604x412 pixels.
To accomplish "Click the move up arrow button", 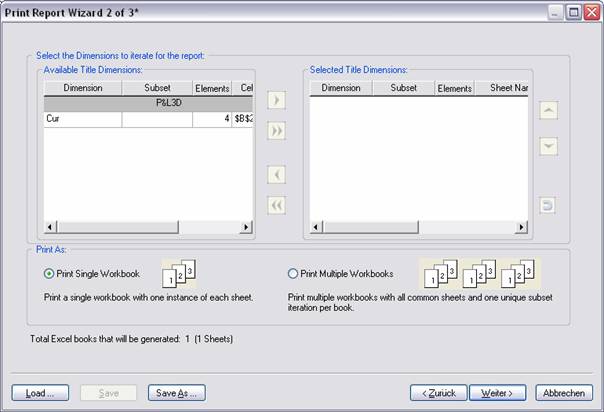I will [547, 111].
